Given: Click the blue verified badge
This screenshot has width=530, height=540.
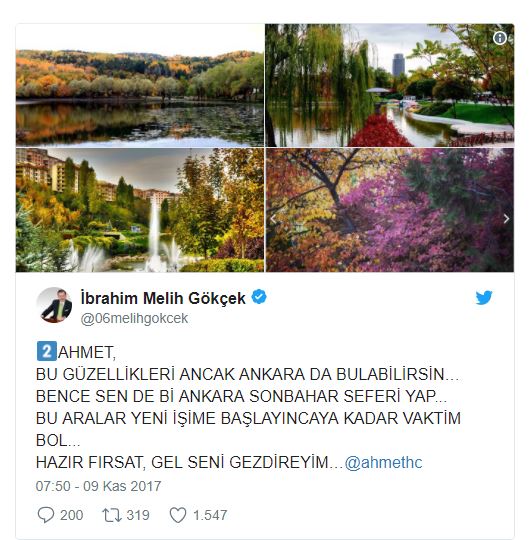Looking at the screenshot, I should [x=259, y=297].
